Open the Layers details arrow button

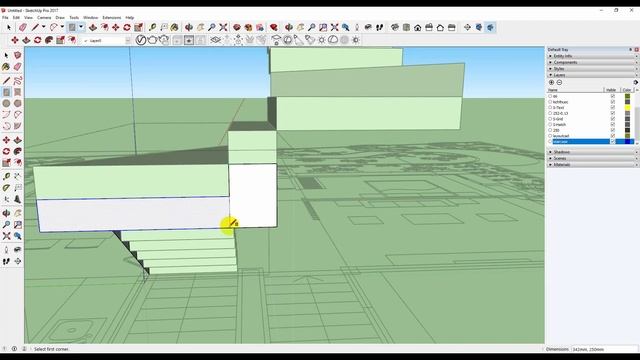click(636, 82)
